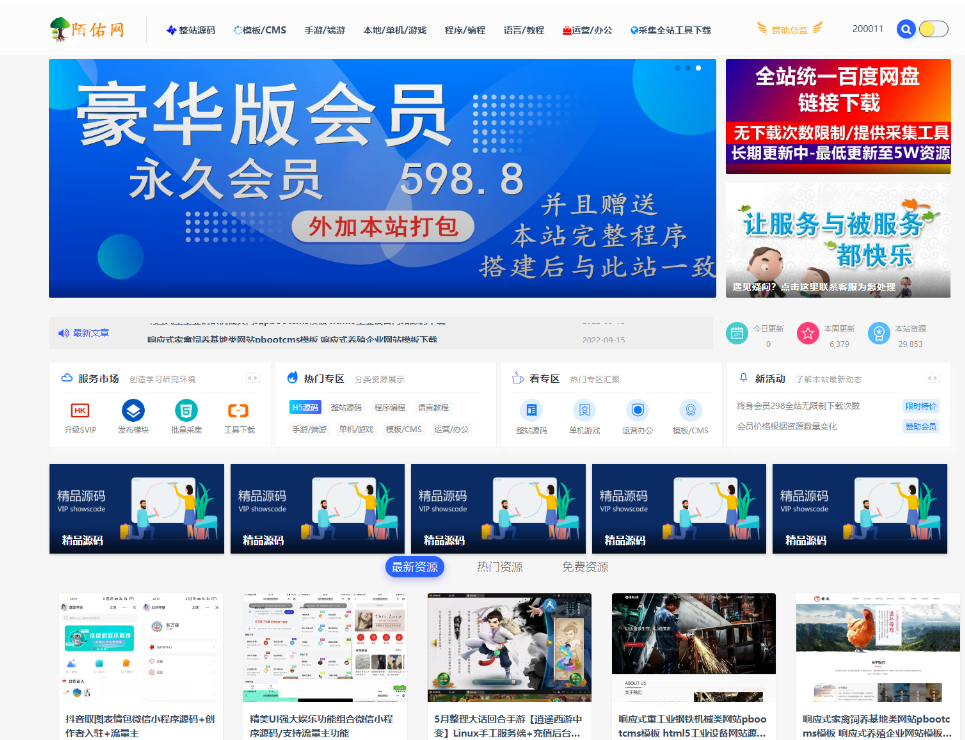Select the H5源码 category tag
This screenshot has width=965, height=740.
[305, 407]
